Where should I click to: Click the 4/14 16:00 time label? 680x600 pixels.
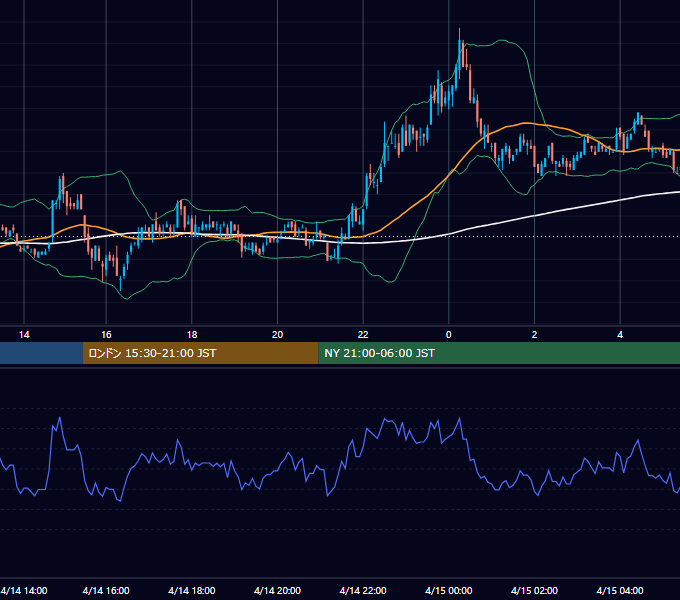coord(106,590)
